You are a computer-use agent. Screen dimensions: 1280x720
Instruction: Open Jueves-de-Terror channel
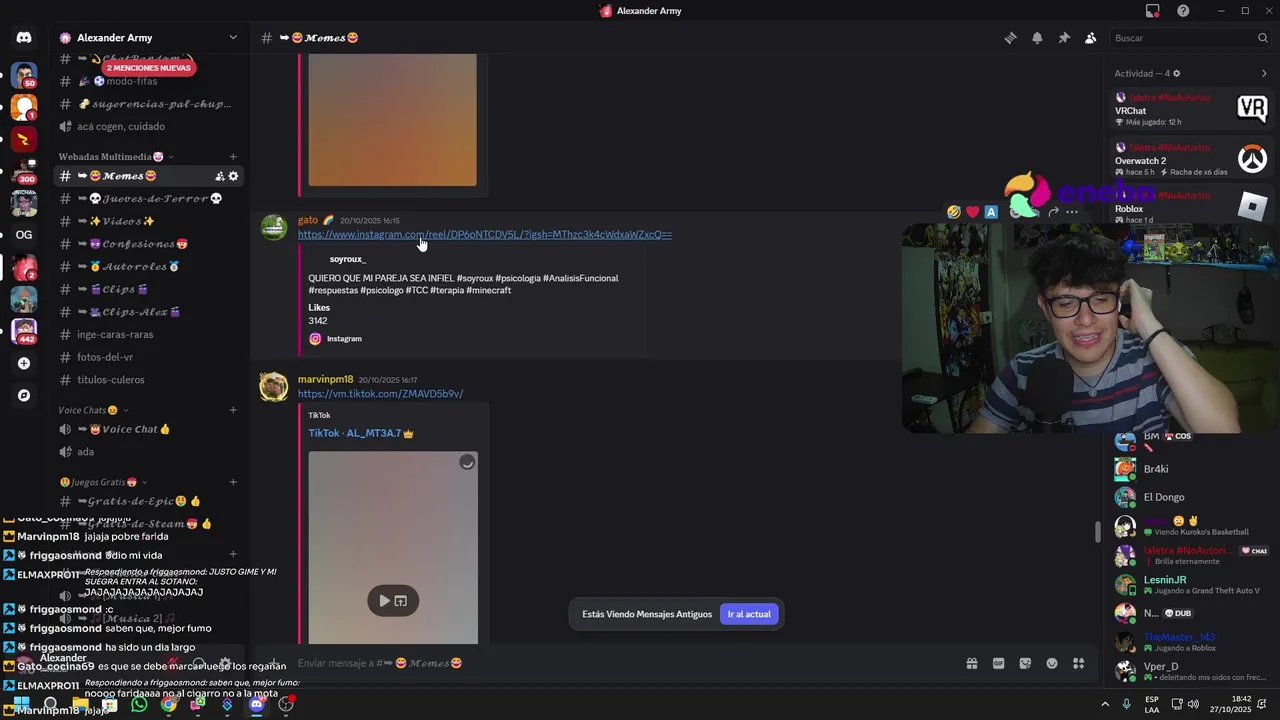tap(150, 199)
